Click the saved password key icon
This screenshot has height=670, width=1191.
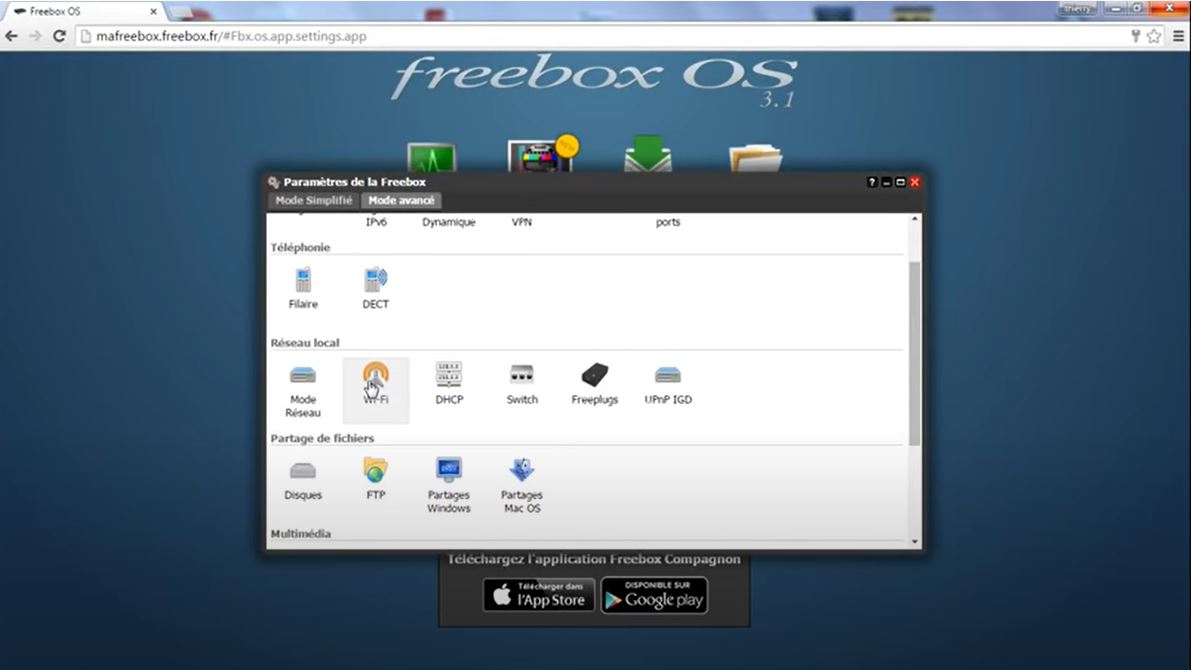point(1136,36)
